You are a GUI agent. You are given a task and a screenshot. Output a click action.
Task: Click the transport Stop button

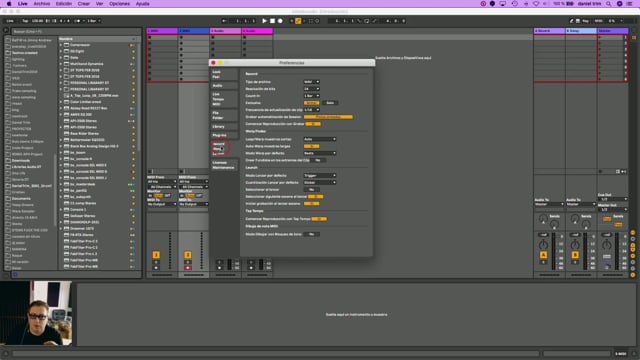[x=272, y=21]
